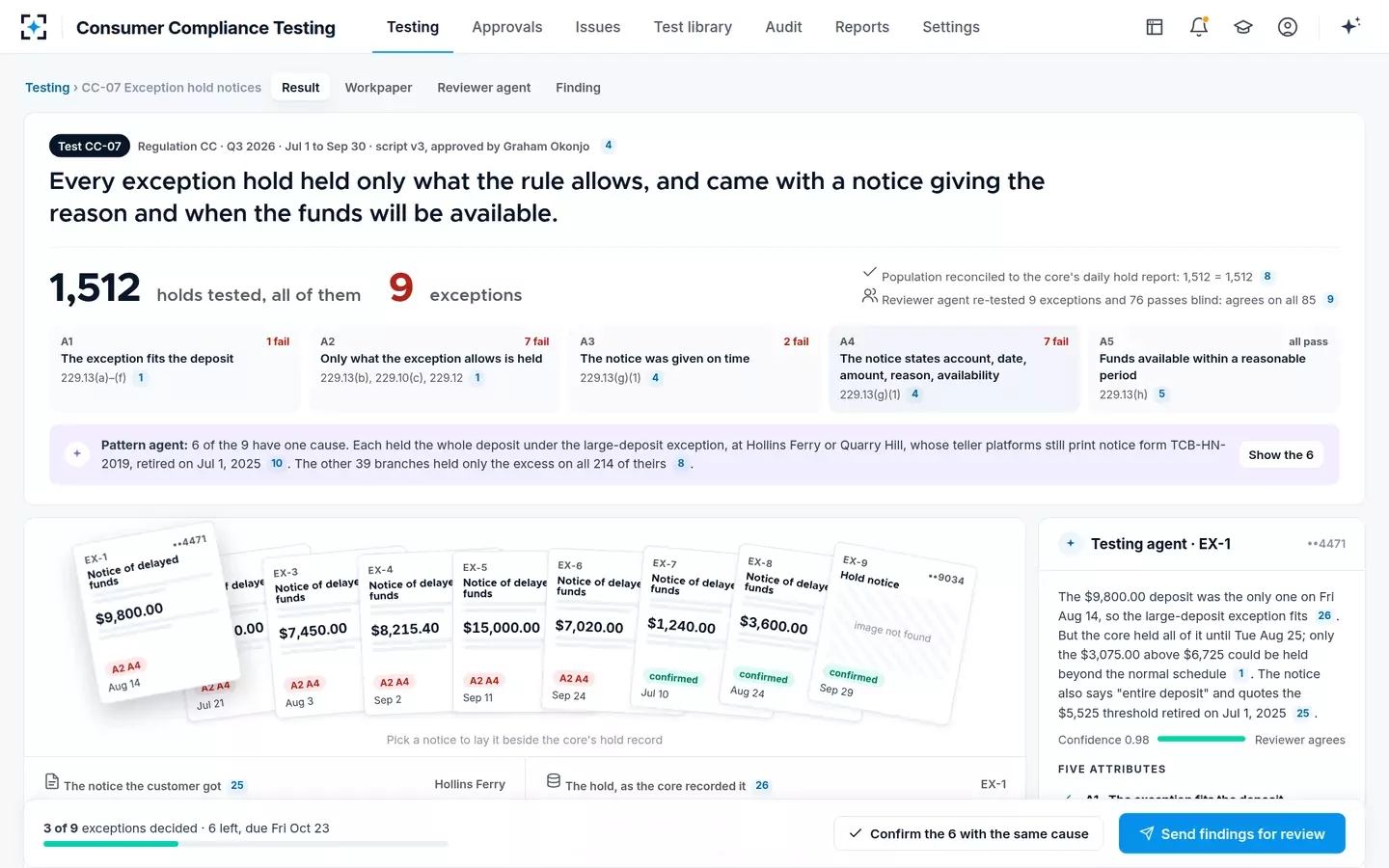Open citation 4 next to Graham Okonjo
The height and width of the screenshot is (868, 1389).
pos(609,146)
